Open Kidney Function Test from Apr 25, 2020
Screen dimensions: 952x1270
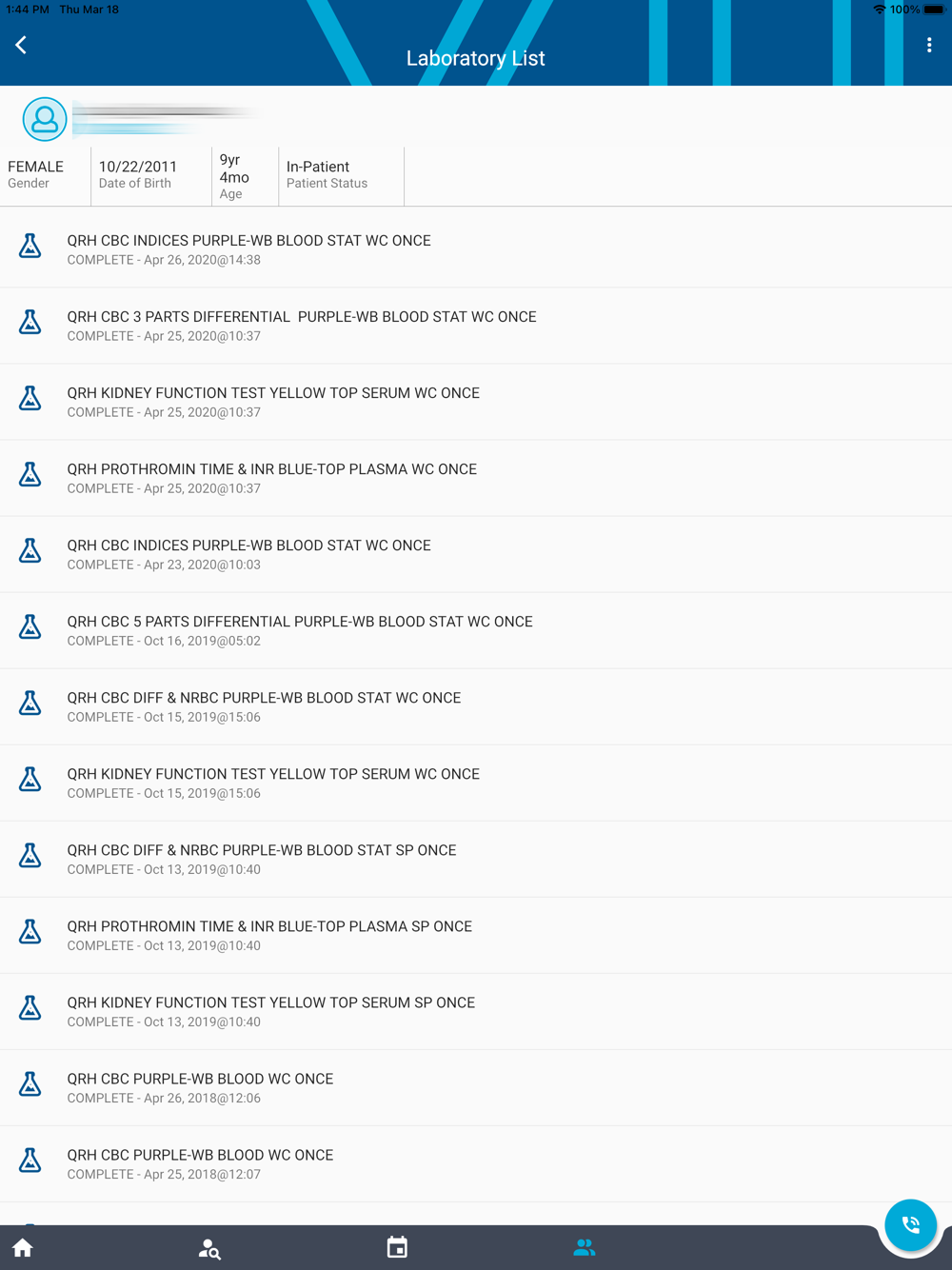pos(476,402)
